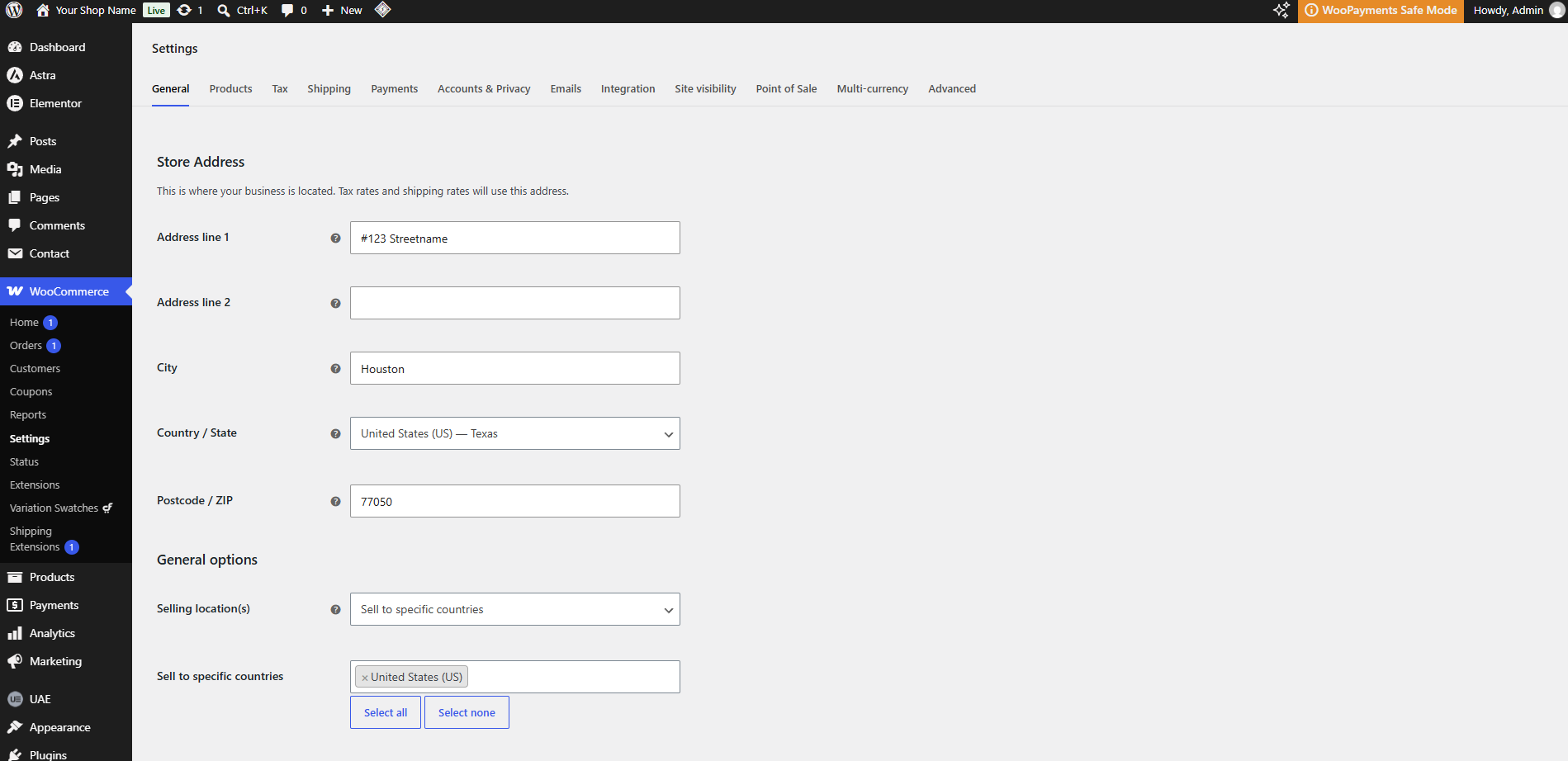Click help icon next to Postcode / ZIP
Viewport: 1568px width, 761px height.
[x=335, y=501]
